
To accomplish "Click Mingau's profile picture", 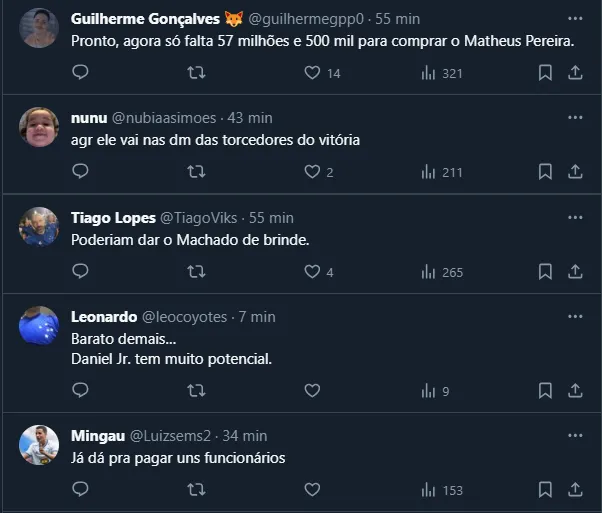I will coord(39,445).
